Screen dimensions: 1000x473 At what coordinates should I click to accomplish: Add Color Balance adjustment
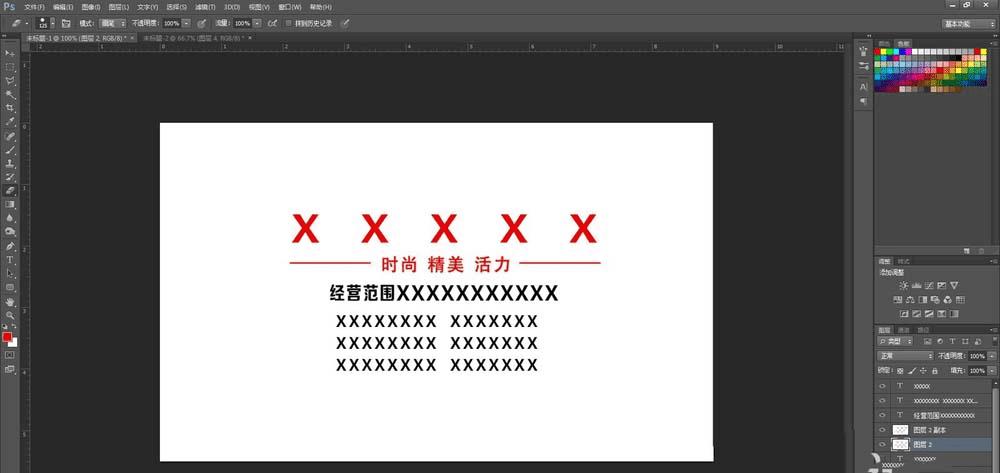[910, 300]
